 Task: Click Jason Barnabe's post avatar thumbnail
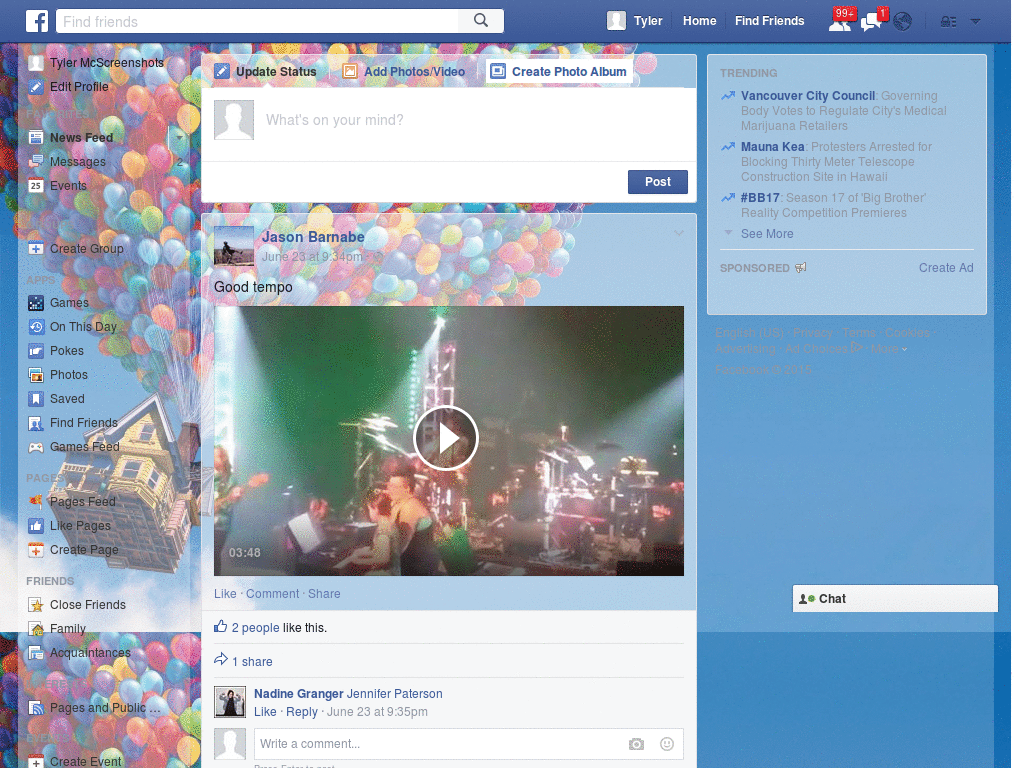234,246
